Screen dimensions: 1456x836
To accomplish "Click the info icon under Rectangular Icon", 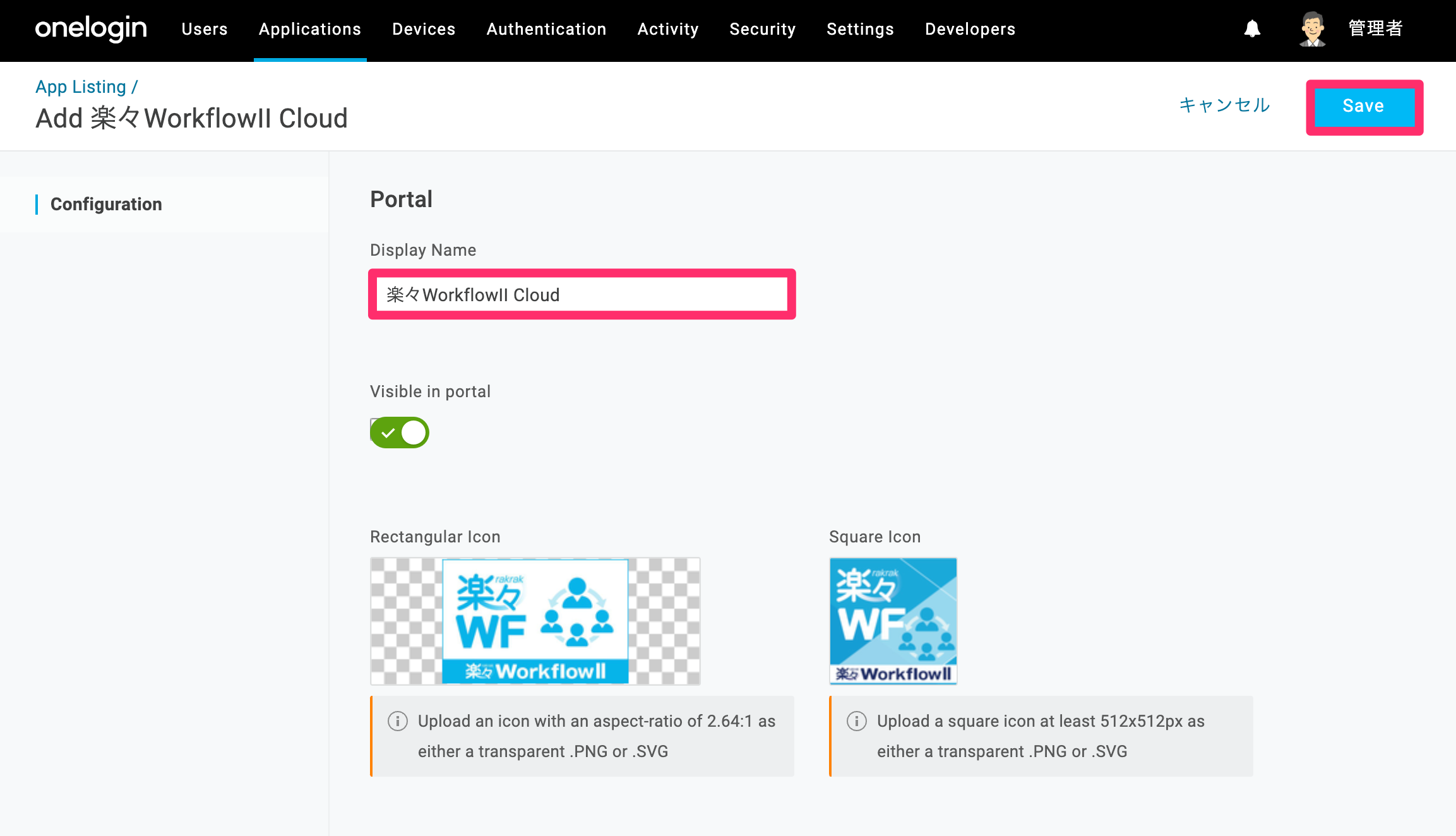I will (398, 721).
